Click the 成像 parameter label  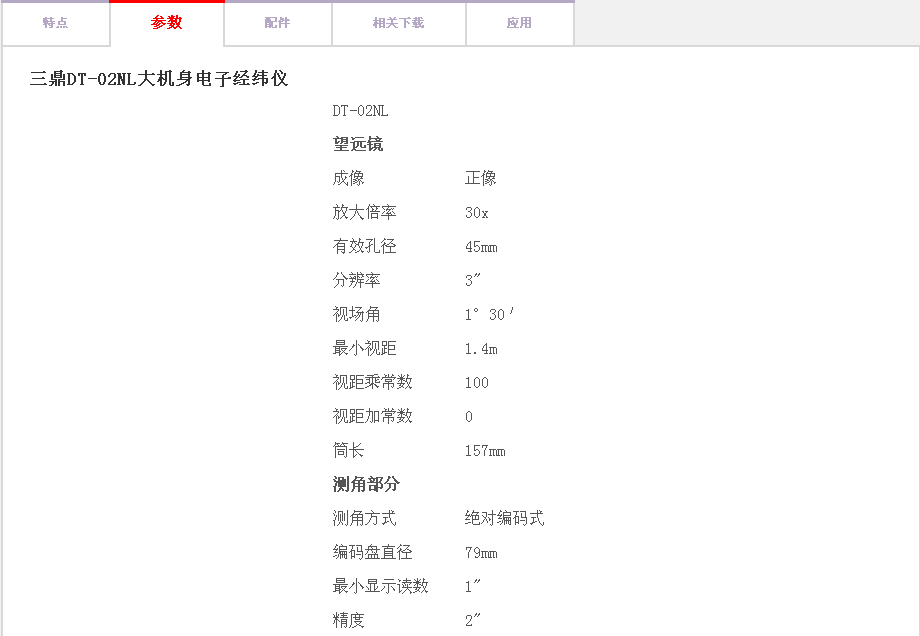coord(349,178)
